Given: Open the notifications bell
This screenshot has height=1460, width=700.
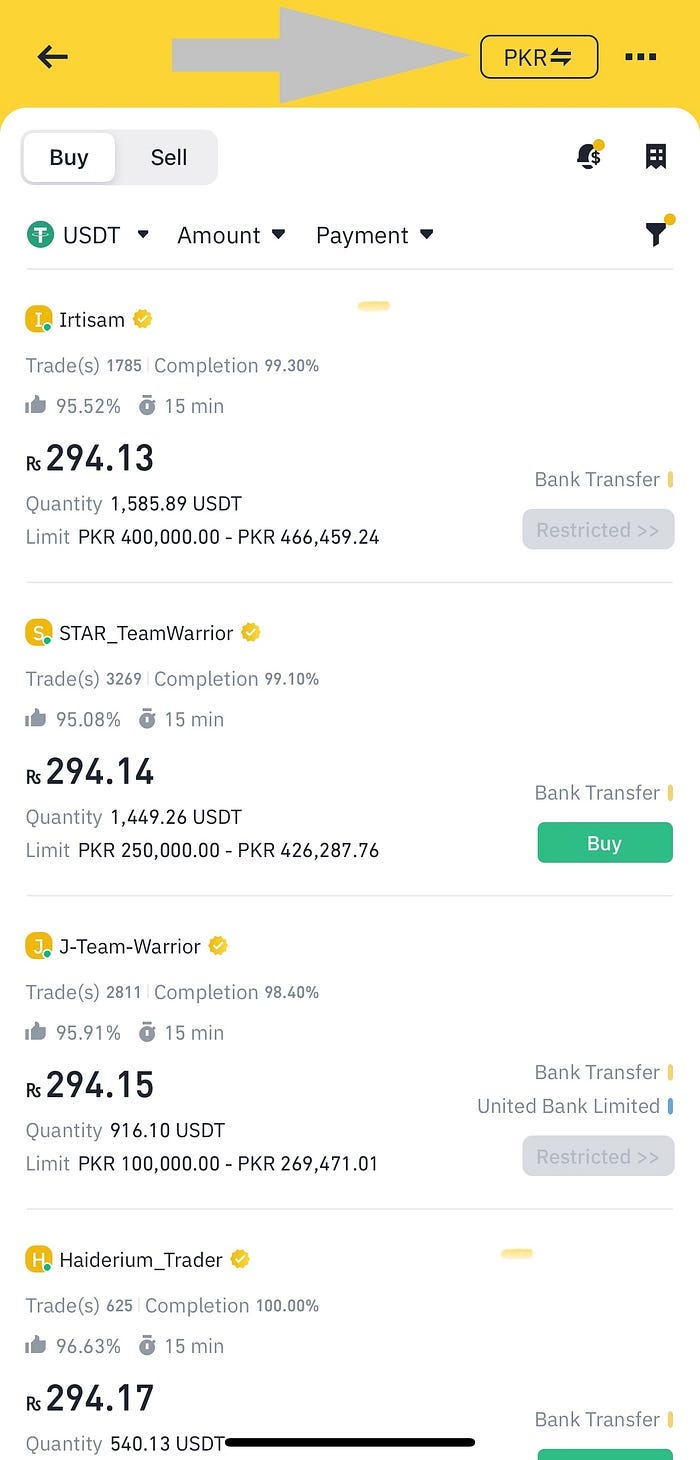Looking at the screenshot, I should (588, 157).
